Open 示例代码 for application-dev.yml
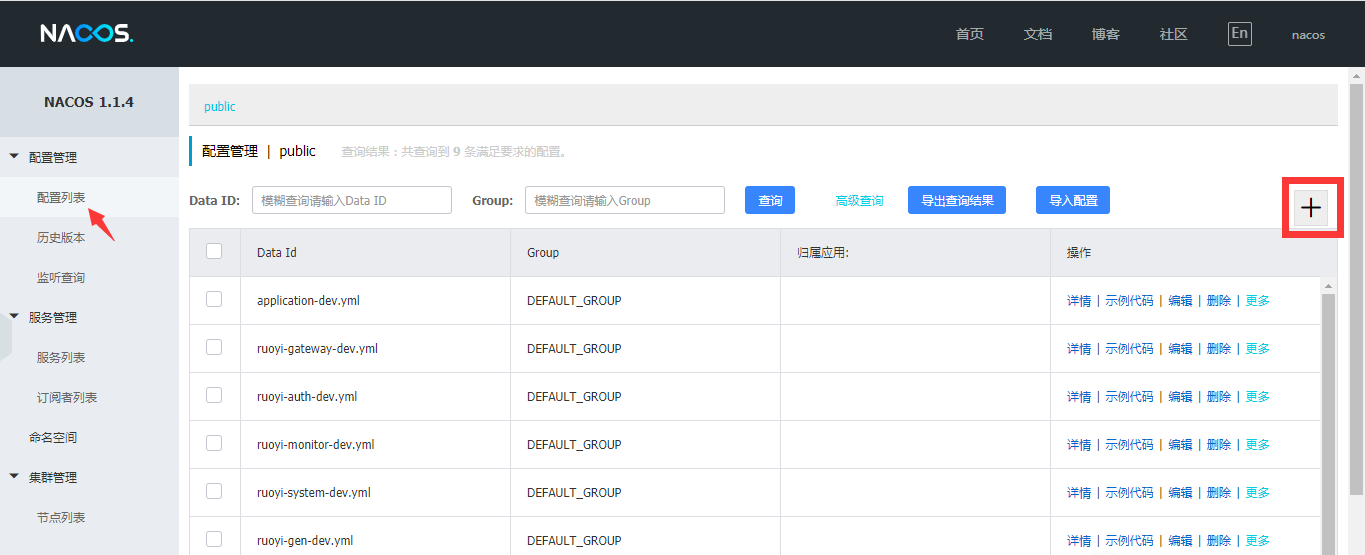 [x=1129, y=301]
